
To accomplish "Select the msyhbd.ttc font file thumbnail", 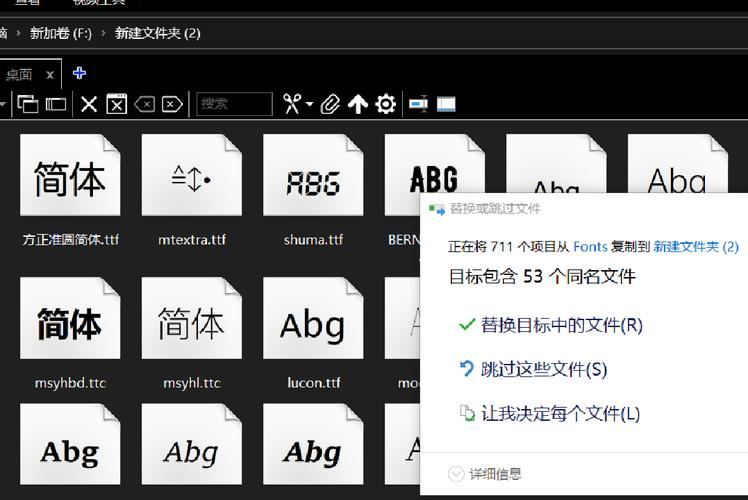I will coord(70,318).
